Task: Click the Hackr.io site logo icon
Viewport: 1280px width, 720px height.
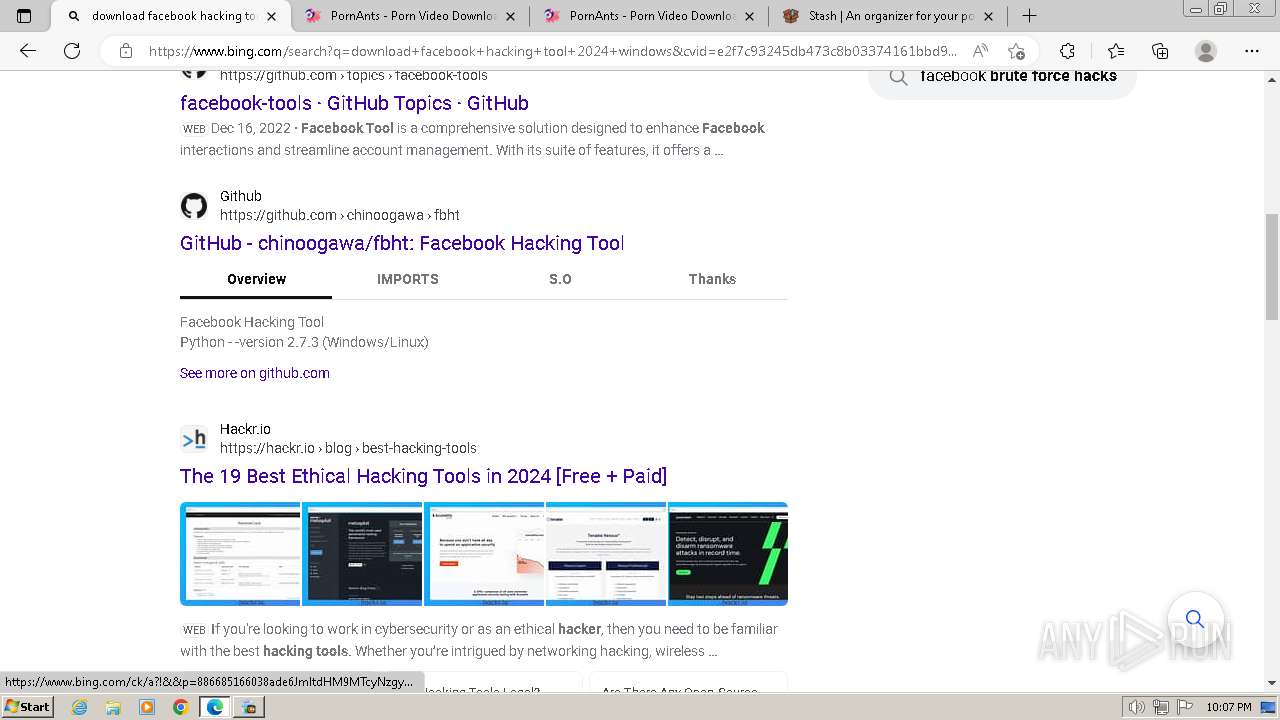Action: click(x=194, y=439)
